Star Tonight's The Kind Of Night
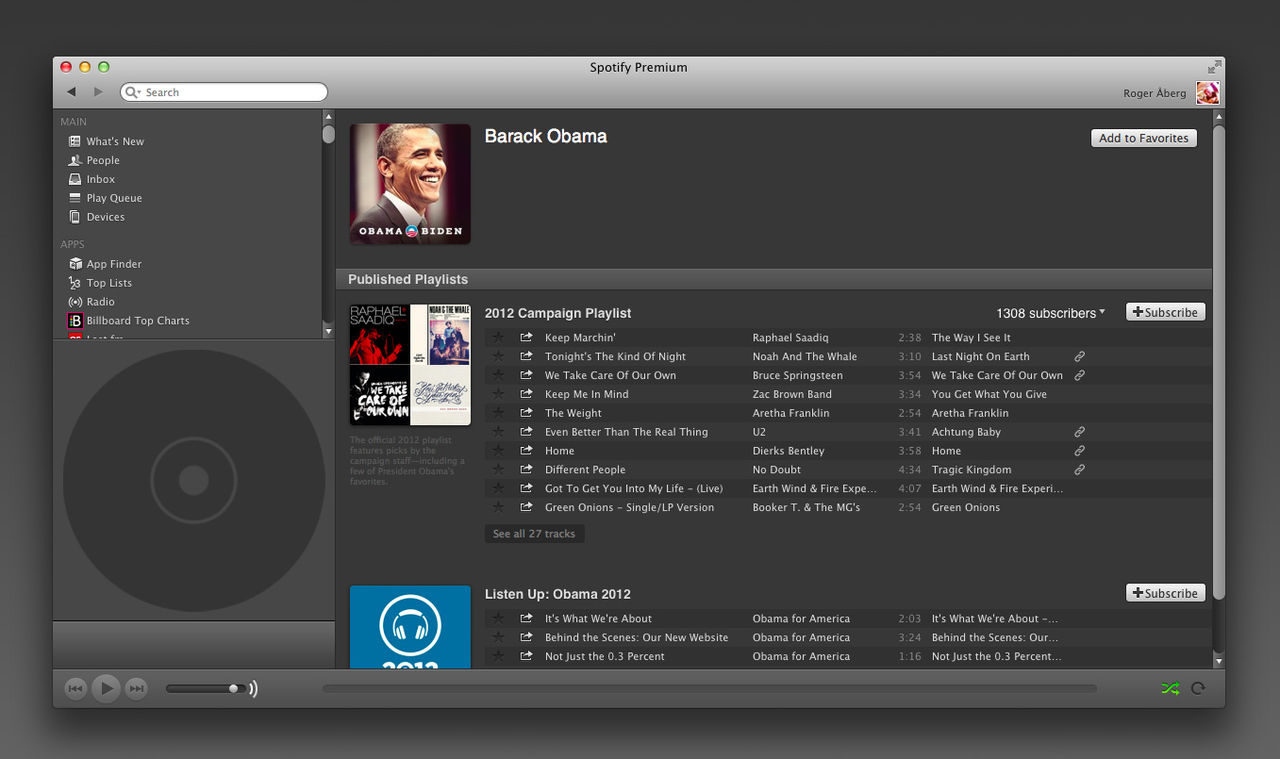Viewport: 1280px width, 759px height. pos(498,356)
